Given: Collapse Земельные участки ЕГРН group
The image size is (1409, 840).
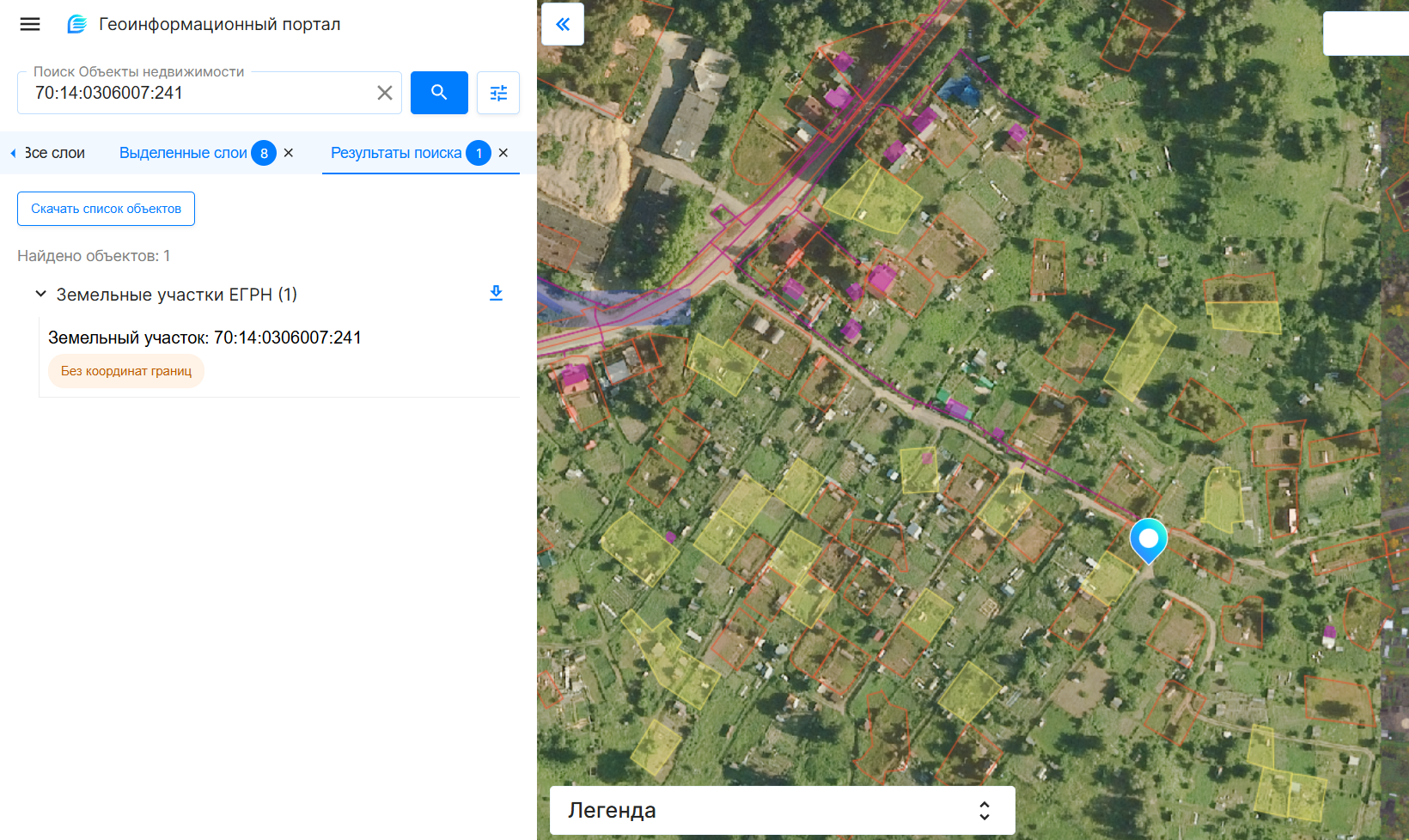Looking at the screenshot, I should pos(40,295).
